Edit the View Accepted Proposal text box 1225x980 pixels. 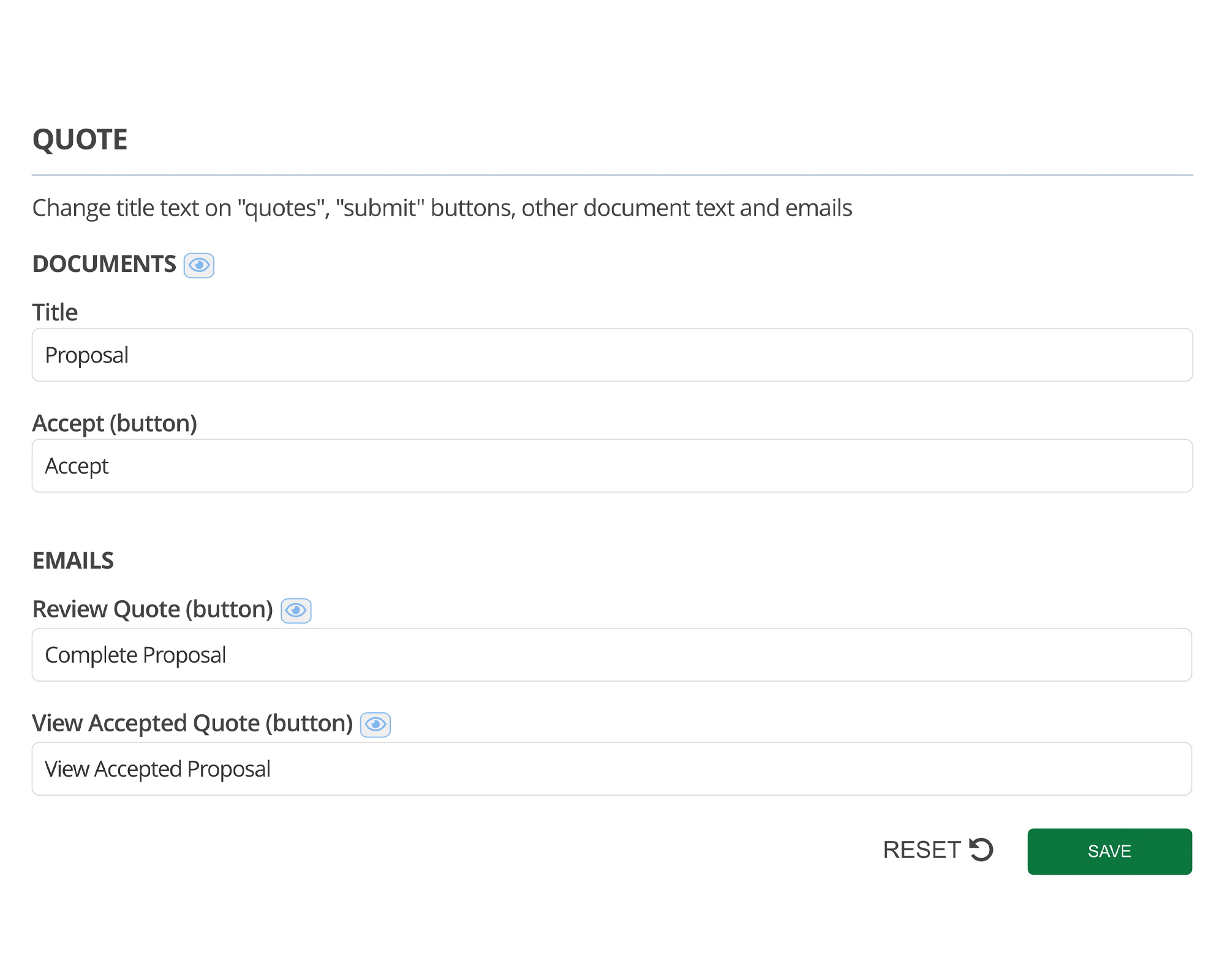point(612,768)
